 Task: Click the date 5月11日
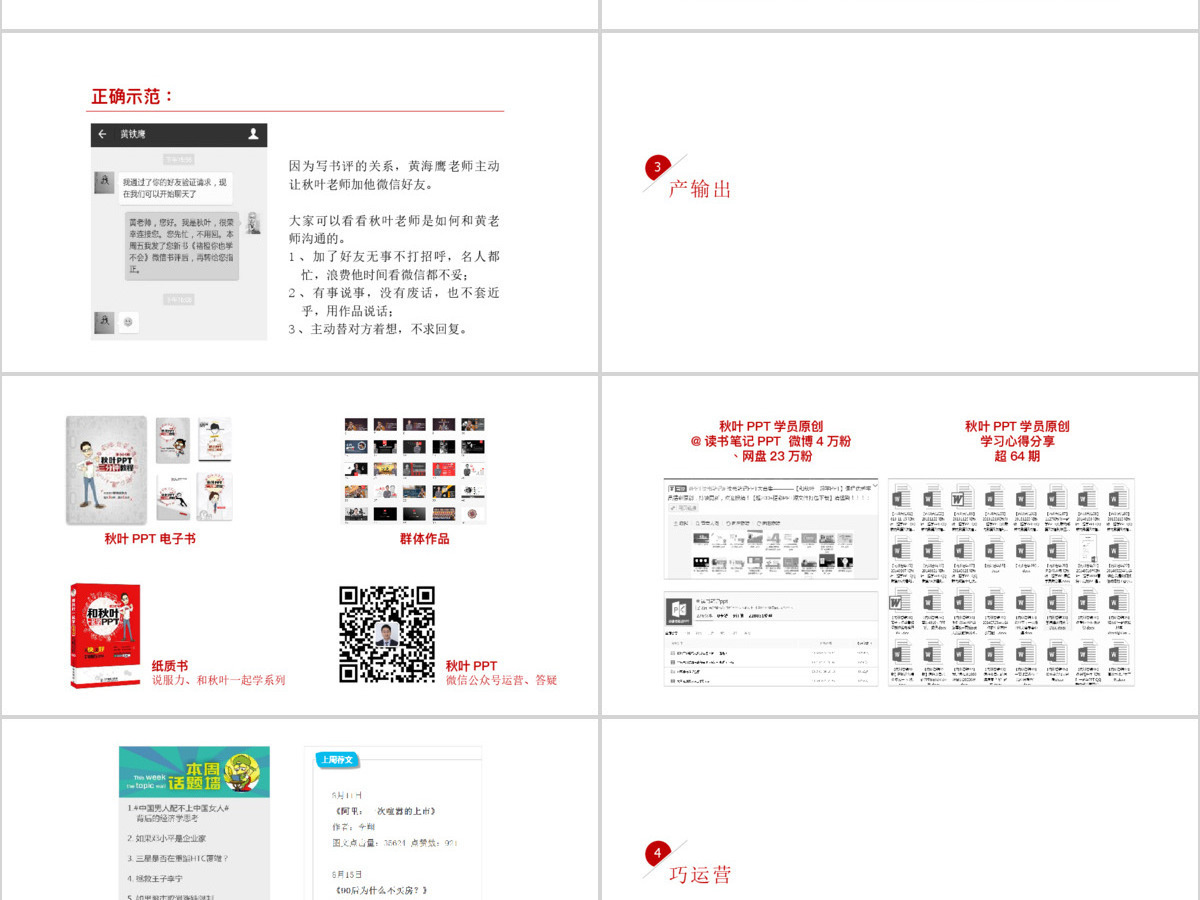[x=347, y=796]
